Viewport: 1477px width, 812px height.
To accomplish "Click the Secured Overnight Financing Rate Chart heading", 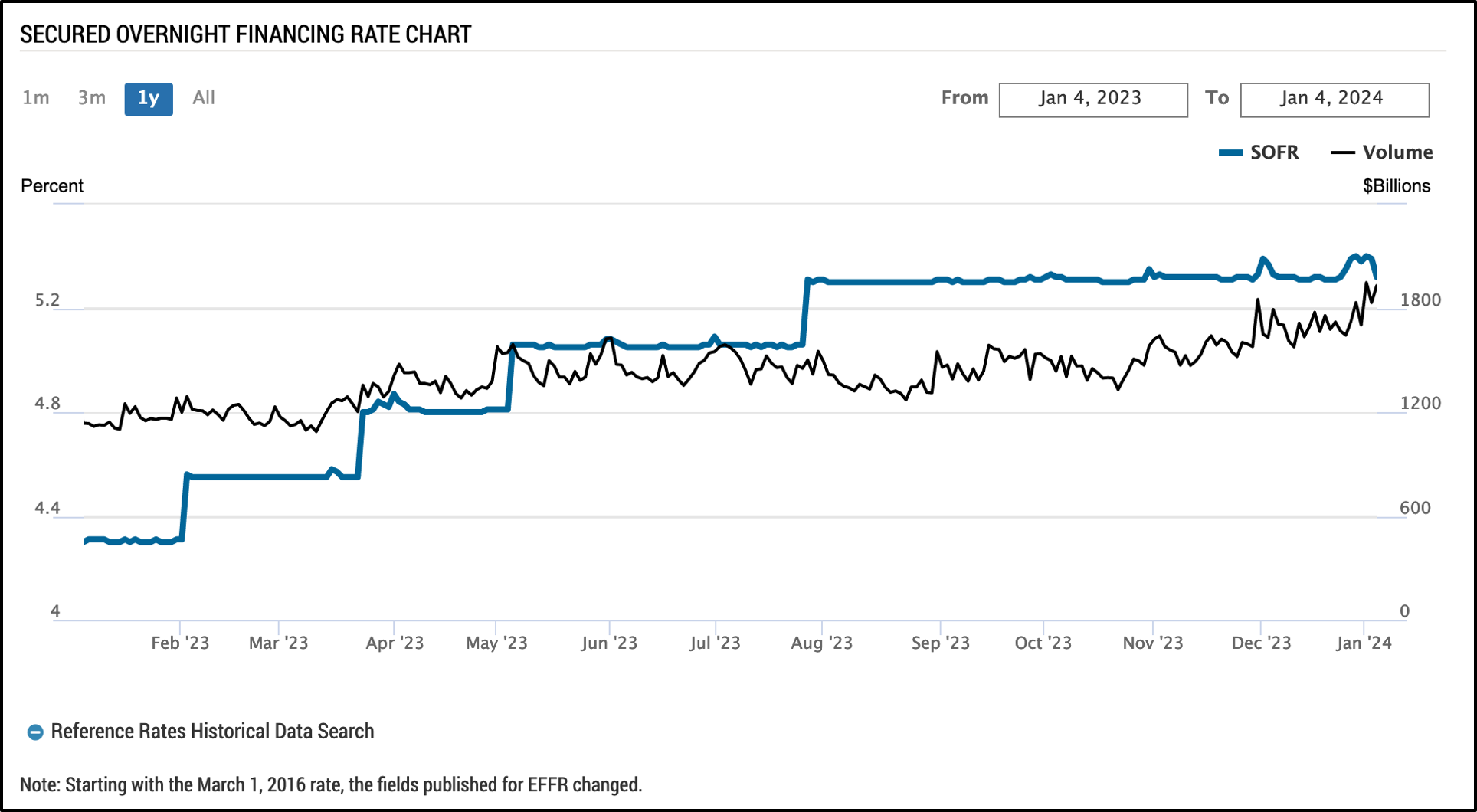I will tap(246, 34).
